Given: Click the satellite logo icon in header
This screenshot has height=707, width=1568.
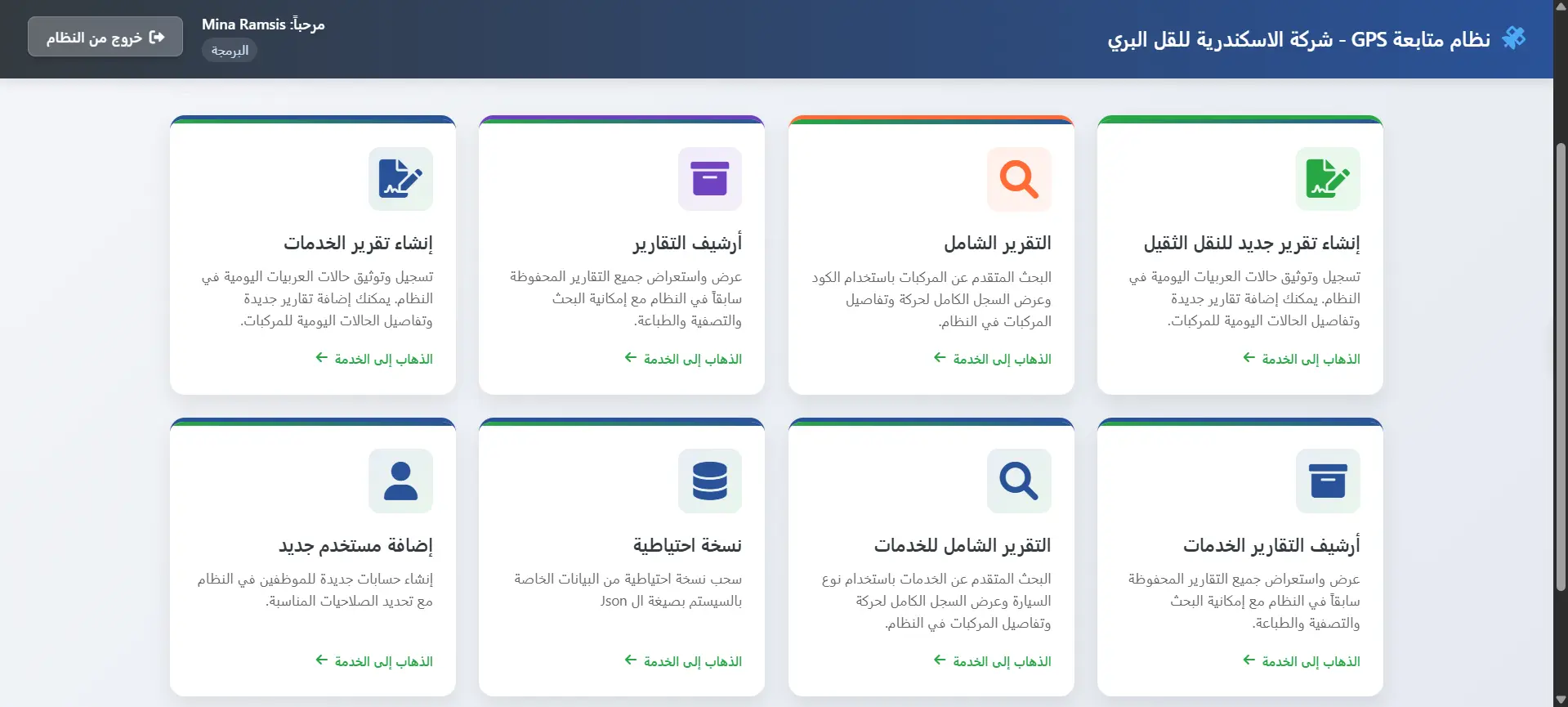Looking at the screenshot, I should (x=1513, y=38).
